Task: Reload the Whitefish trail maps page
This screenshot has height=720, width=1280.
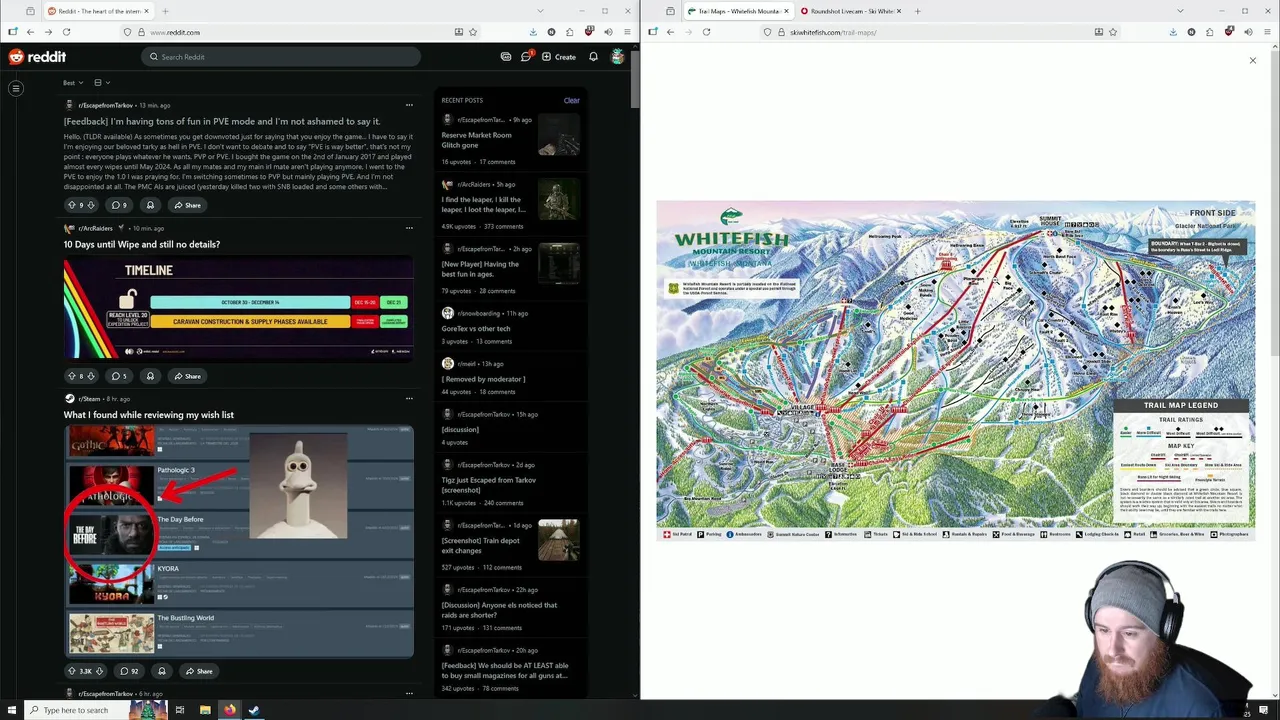Action: (706, 32)
